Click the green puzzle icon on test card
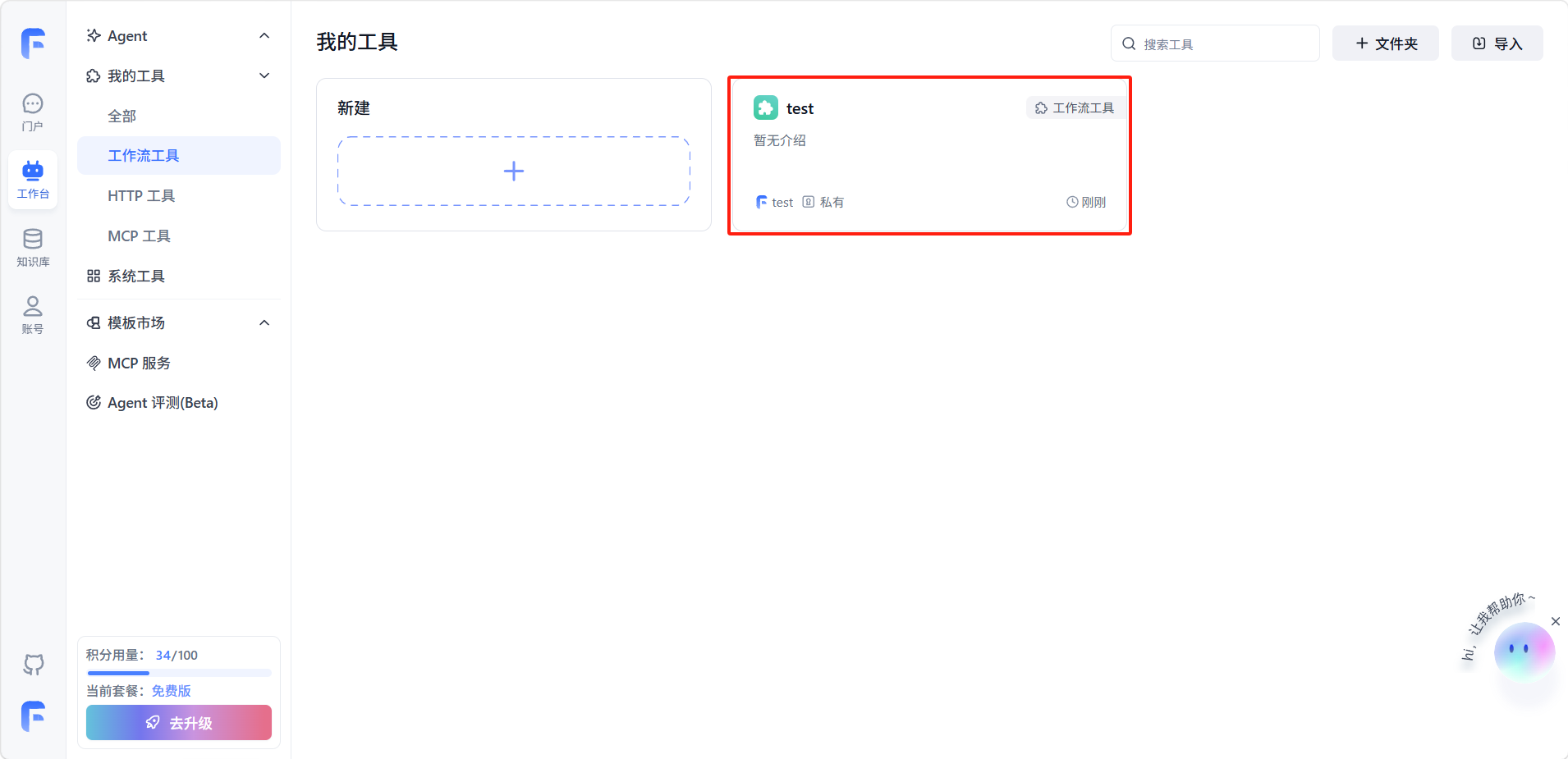Image resolution: width=1568 pixels, height=759 pixels. pyautogui.click(x=765, y=108)
